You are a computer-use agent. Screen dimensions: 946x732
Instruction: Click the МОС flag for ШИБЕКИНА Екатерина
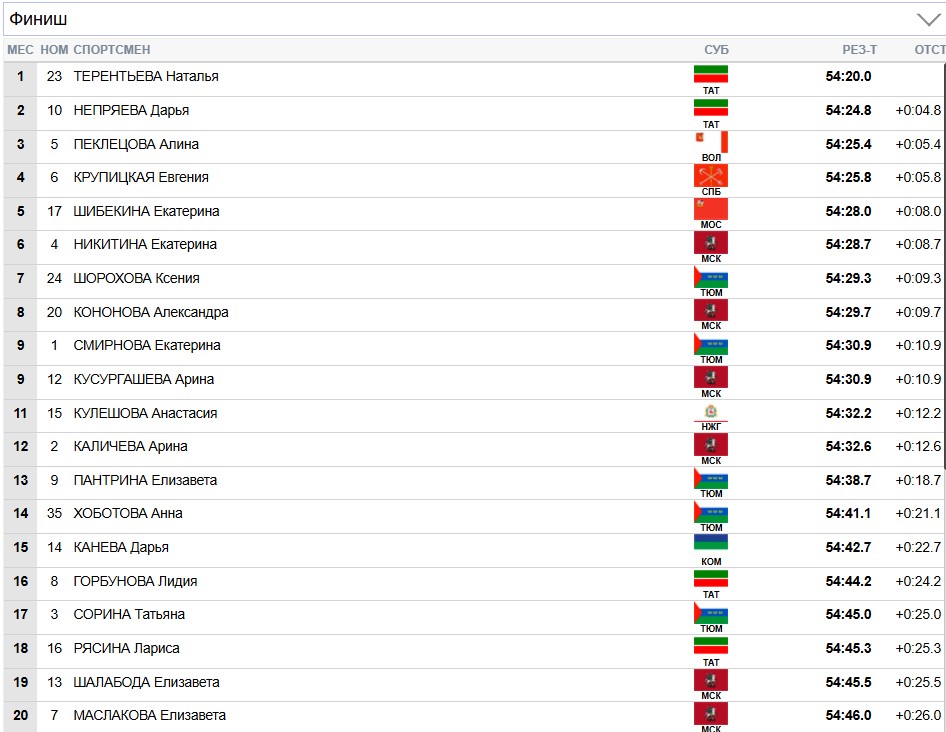(x=711, y=209)
